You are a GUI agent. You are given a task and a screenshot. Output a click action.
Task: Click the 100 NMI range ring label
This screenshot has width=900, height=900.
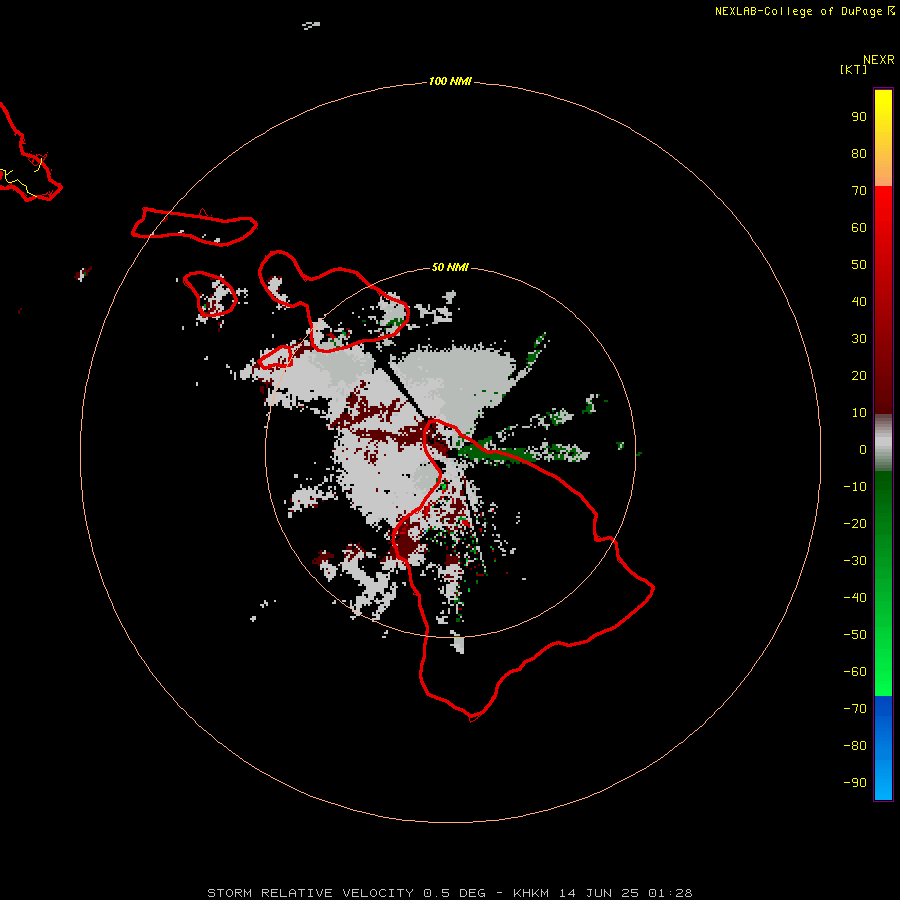point(450,82)
